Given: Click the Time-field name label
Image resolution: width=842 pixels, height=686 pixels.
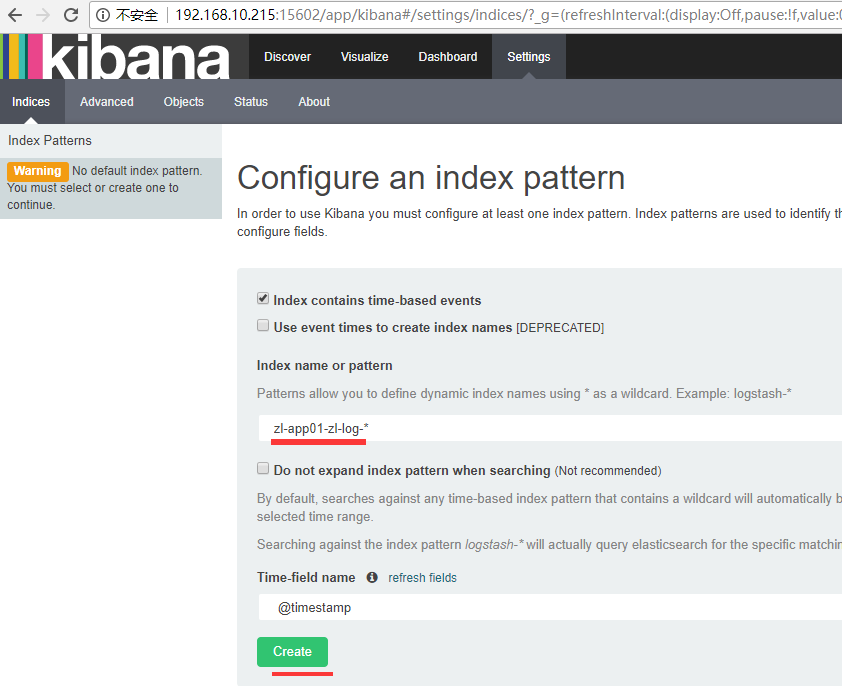Looking at the screenshot, I should (306, 577).
